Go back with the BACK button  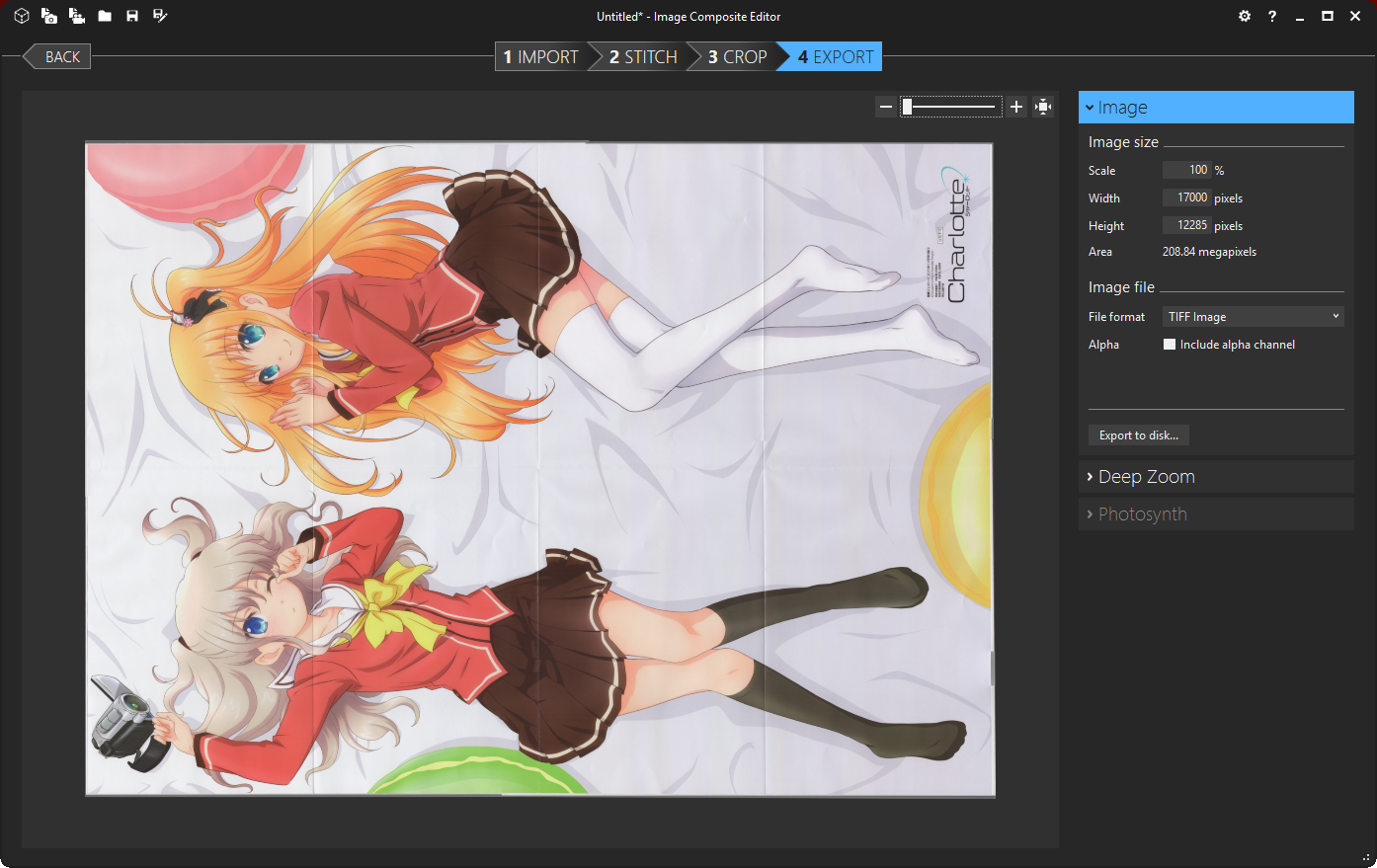(56, 56)
